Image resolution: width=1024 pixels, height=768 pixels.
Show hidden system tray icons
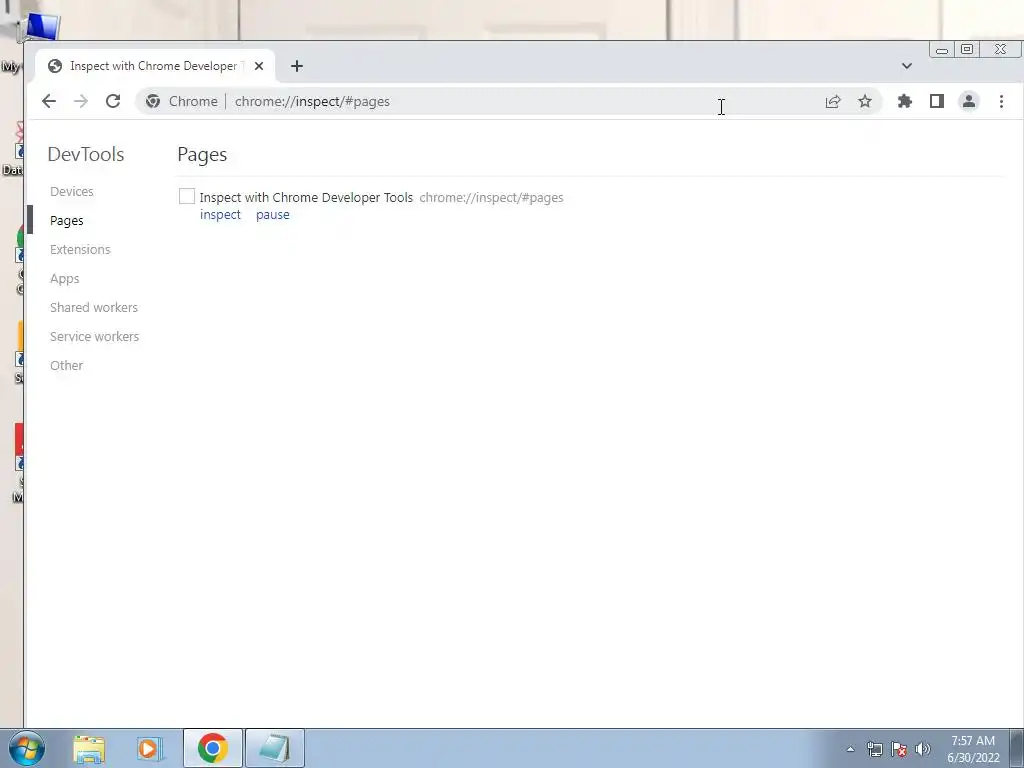tap(850, 749)
